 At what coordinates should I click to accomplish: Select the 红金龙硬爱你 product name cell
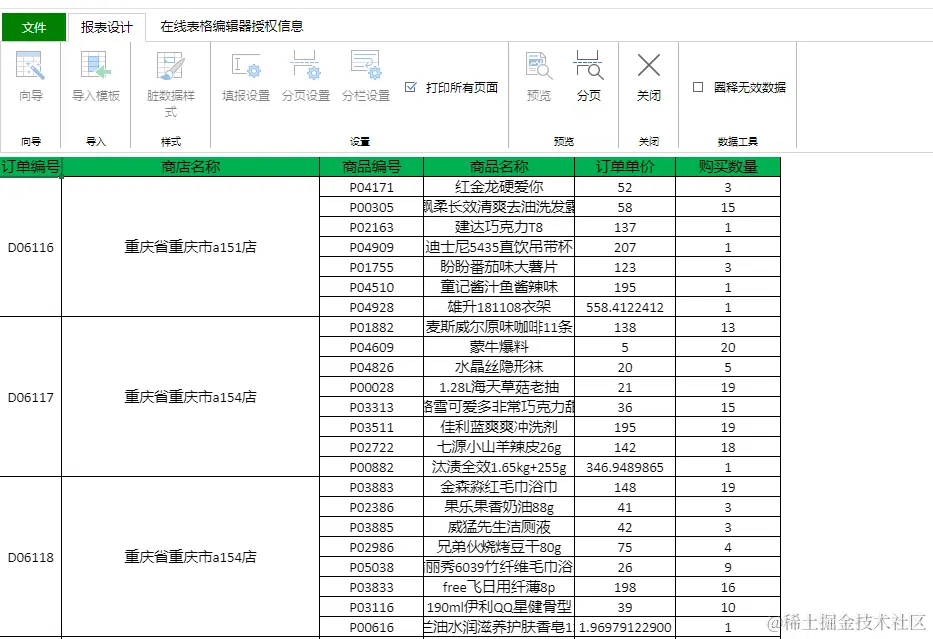click(x=499, y=187)
